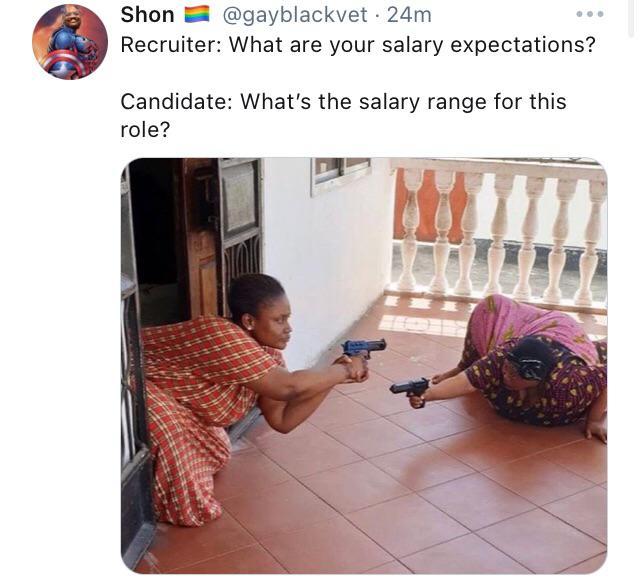Open the attached meme photo
The width and height of the screenshot is (640, 585).
point(364,366)
